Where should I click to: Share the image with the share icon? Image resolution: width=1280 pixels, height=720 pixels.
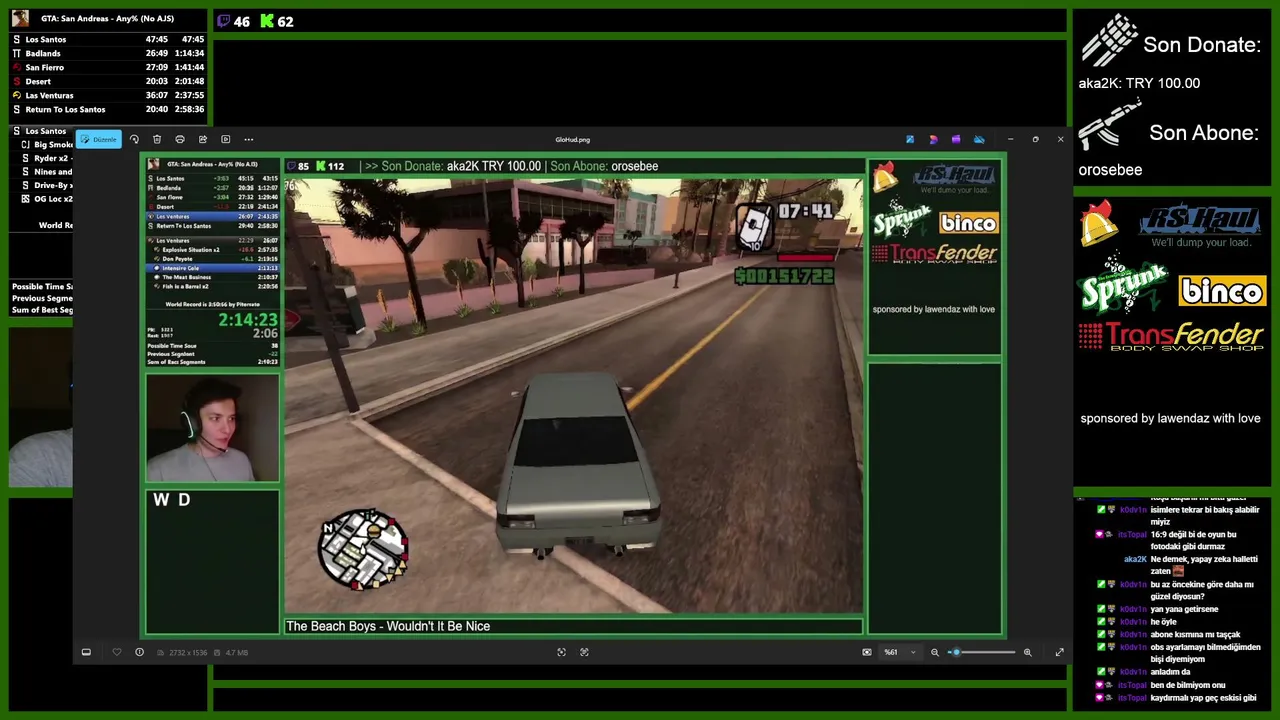coord(203,139)
